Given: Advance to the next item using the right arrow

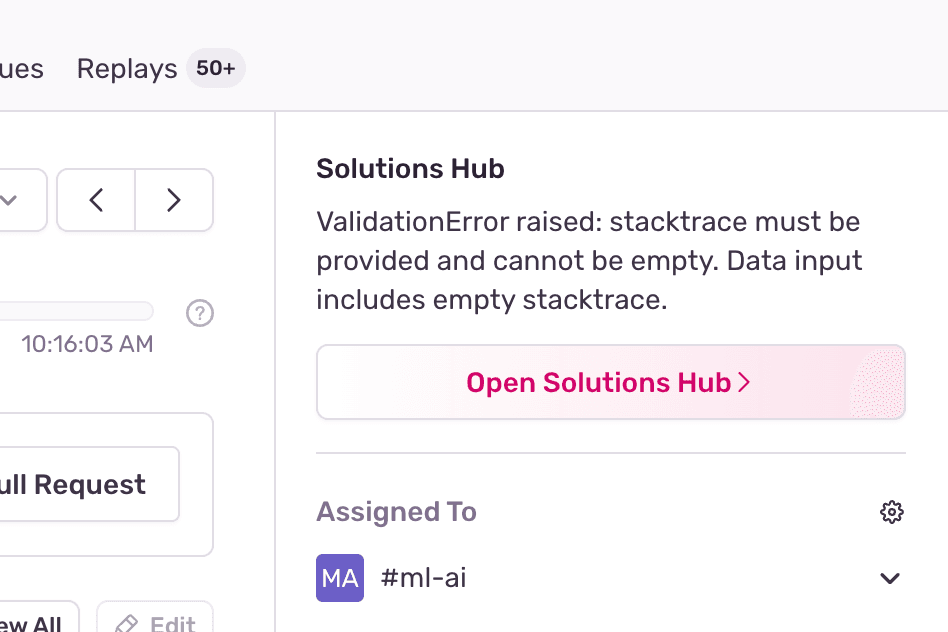Looking at the screenshot, I should pyautogui.click(x=173, y=200).
